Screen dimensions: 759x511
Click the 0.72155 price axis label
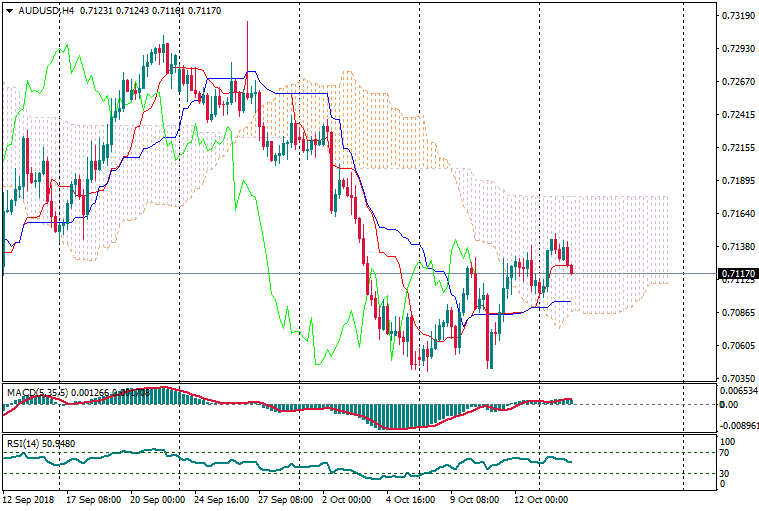point(738,148)
